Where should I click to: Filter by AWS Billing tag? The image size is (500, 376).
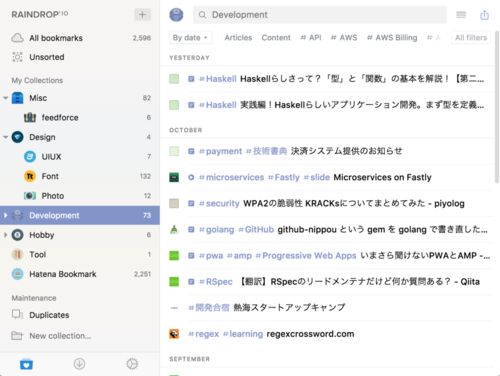pyautogui.click(x=392, y=38)
